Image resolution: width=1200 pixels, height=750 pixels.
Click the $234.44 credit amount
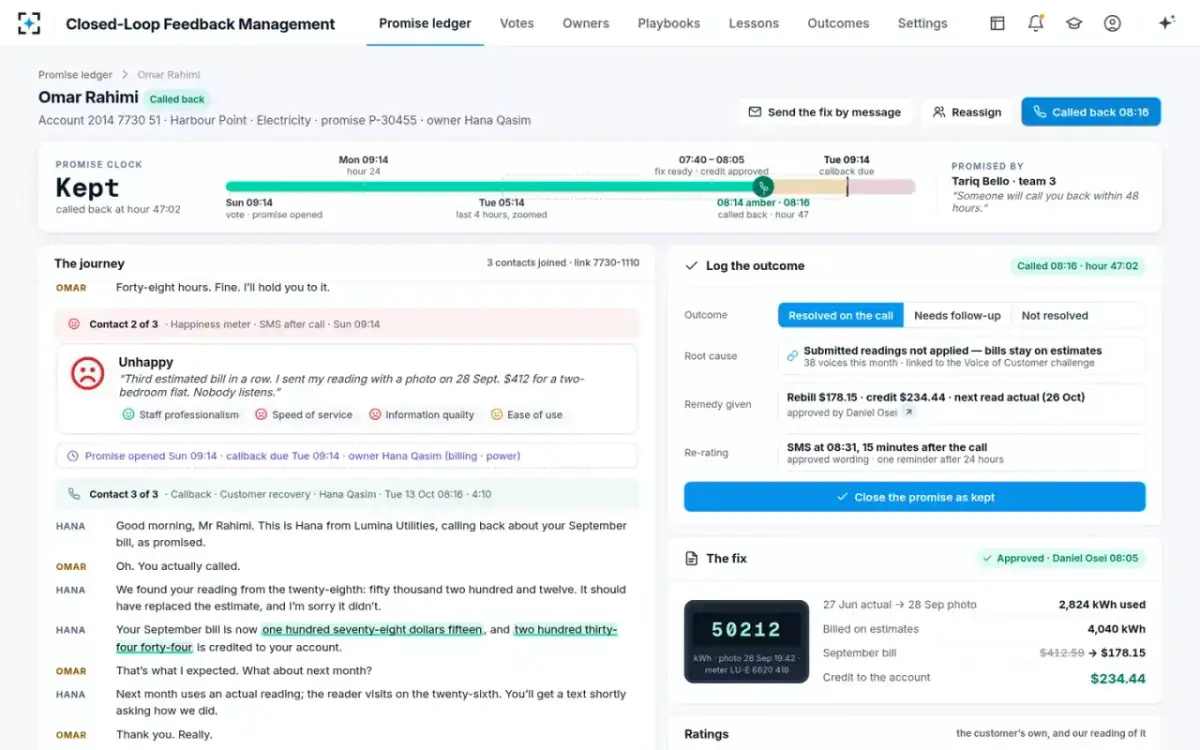pyautogui.click(x=1117, y=678)
